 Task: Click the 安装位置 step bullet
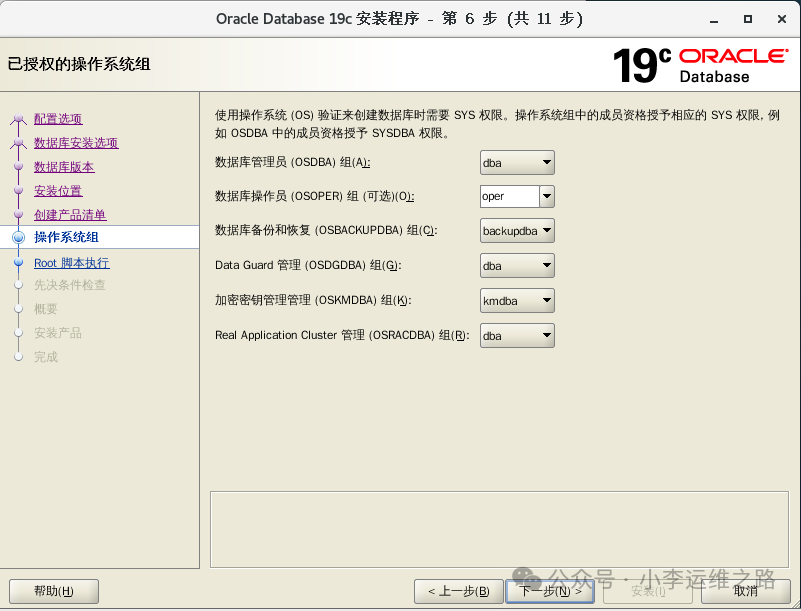coord(18,190)
